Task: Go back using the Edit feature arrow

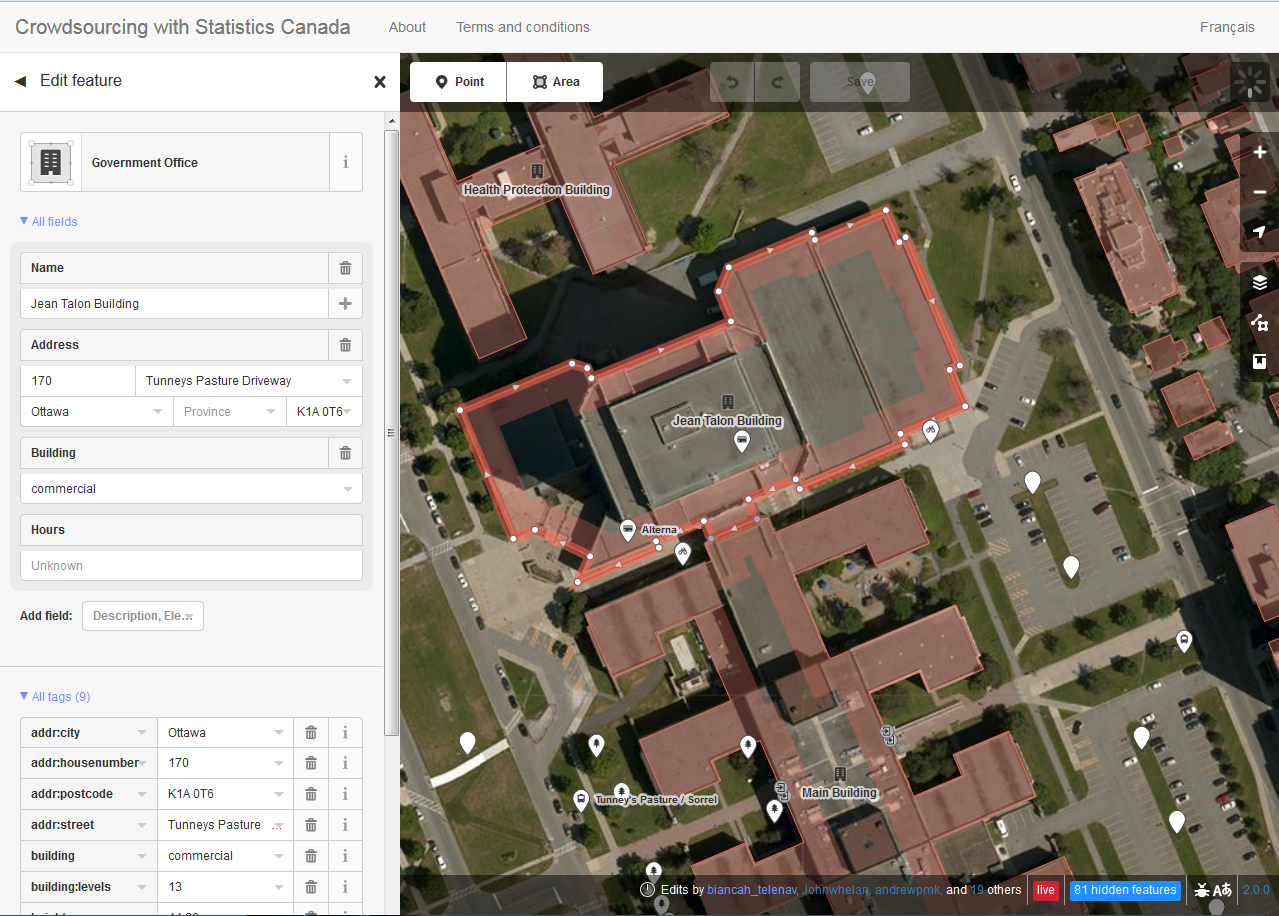Action: (x=20, y=81)
